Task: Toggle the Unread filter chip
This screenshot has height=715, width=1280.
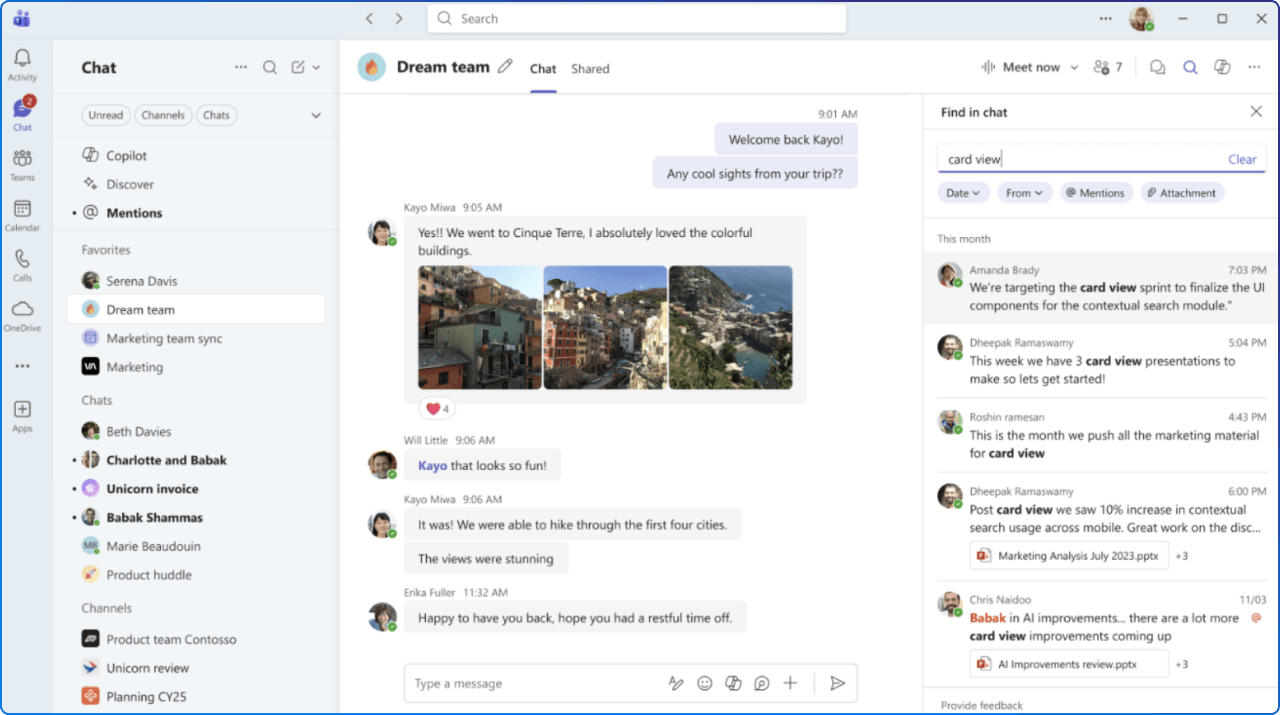Action: coord(106,115)
